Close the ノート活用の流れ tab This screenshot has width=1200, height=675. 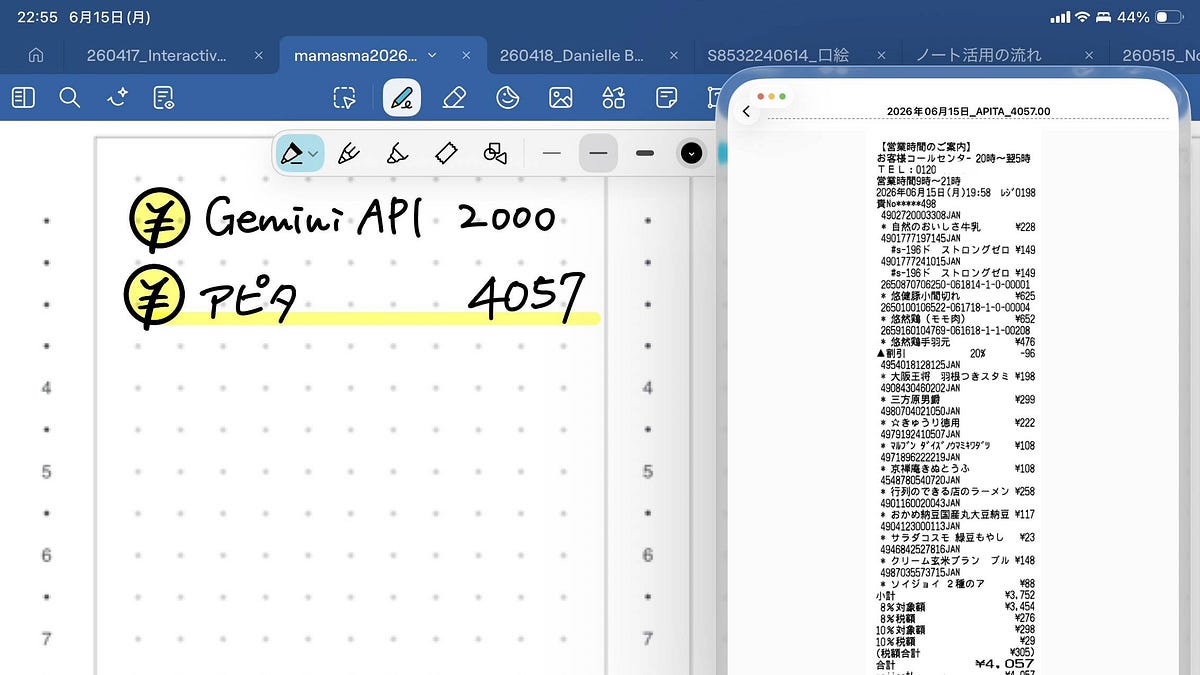click(1089, 56)
